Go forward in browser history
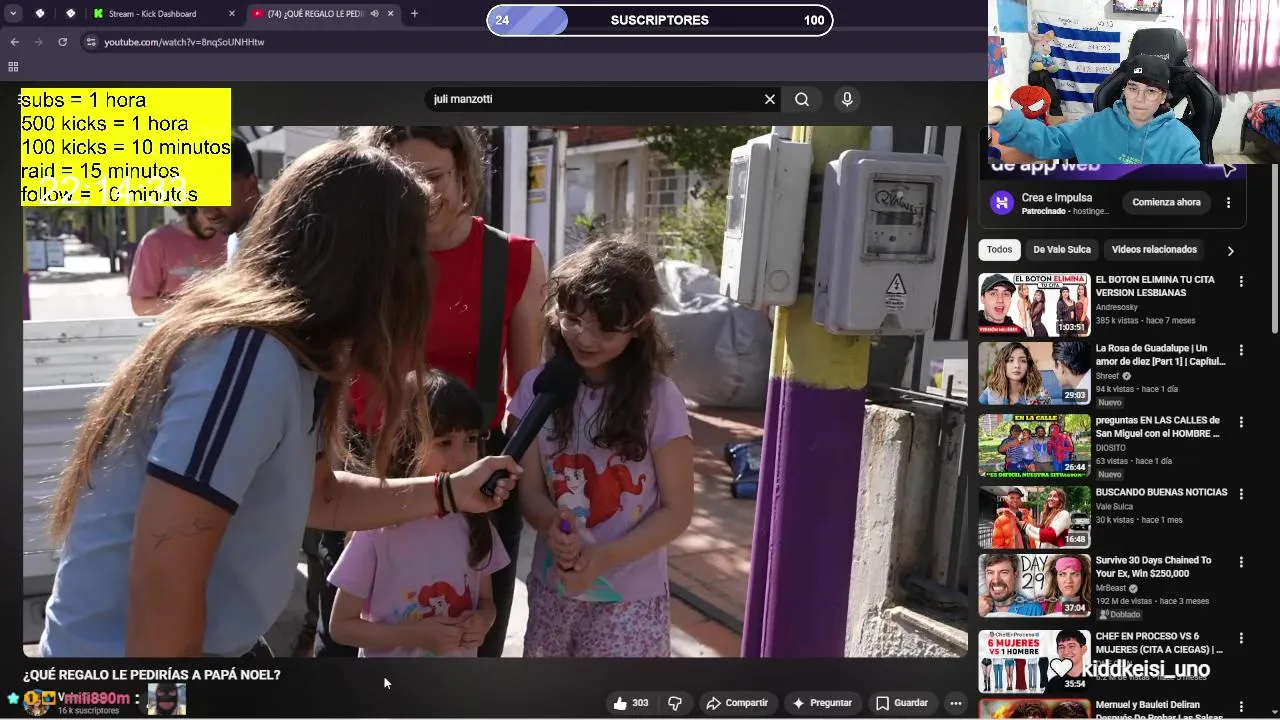Viewport: 1280px width, 720px height. (x=38, y=42)
